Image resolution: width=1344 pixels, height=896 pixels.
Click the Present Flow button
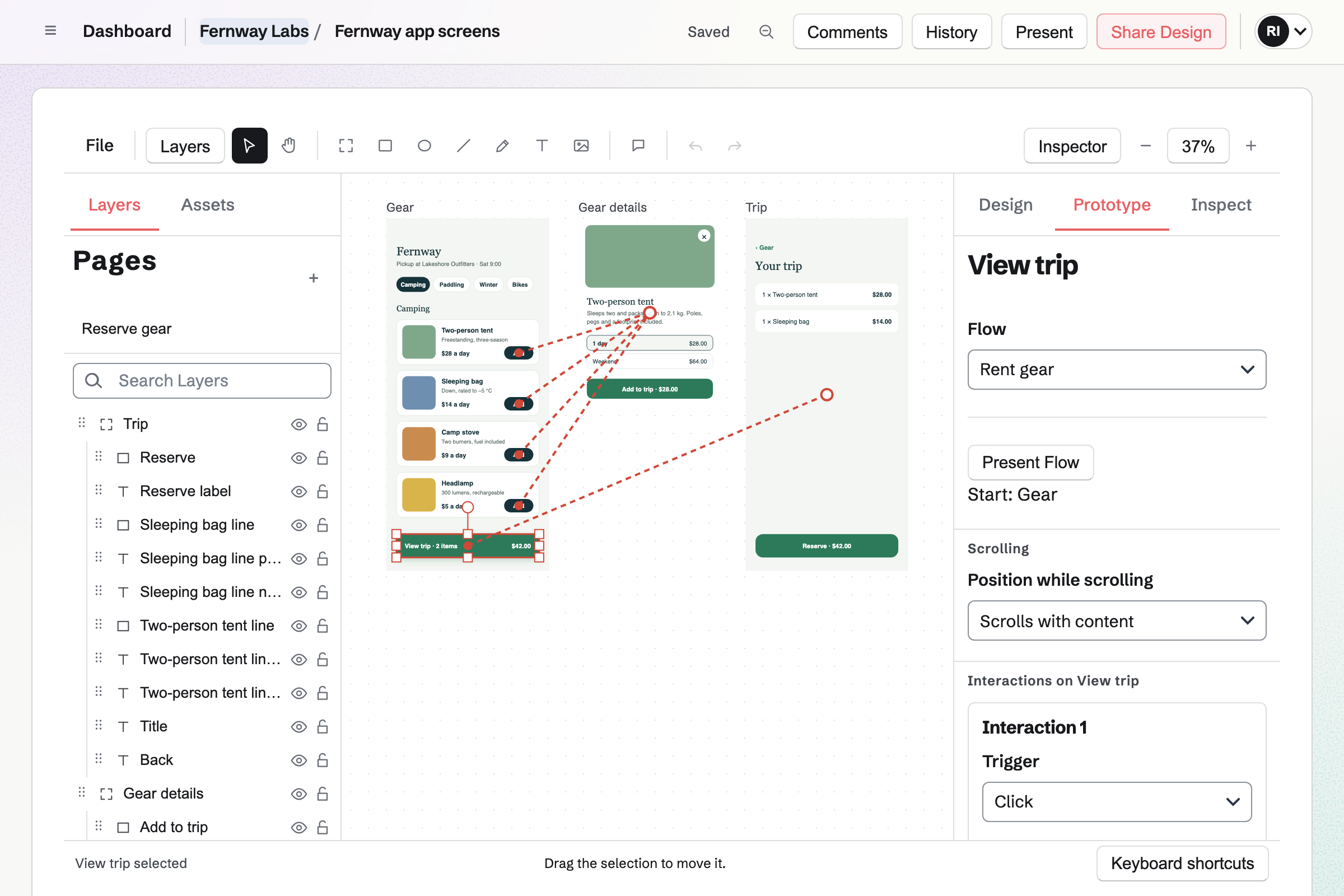[x=1030, y=463]
